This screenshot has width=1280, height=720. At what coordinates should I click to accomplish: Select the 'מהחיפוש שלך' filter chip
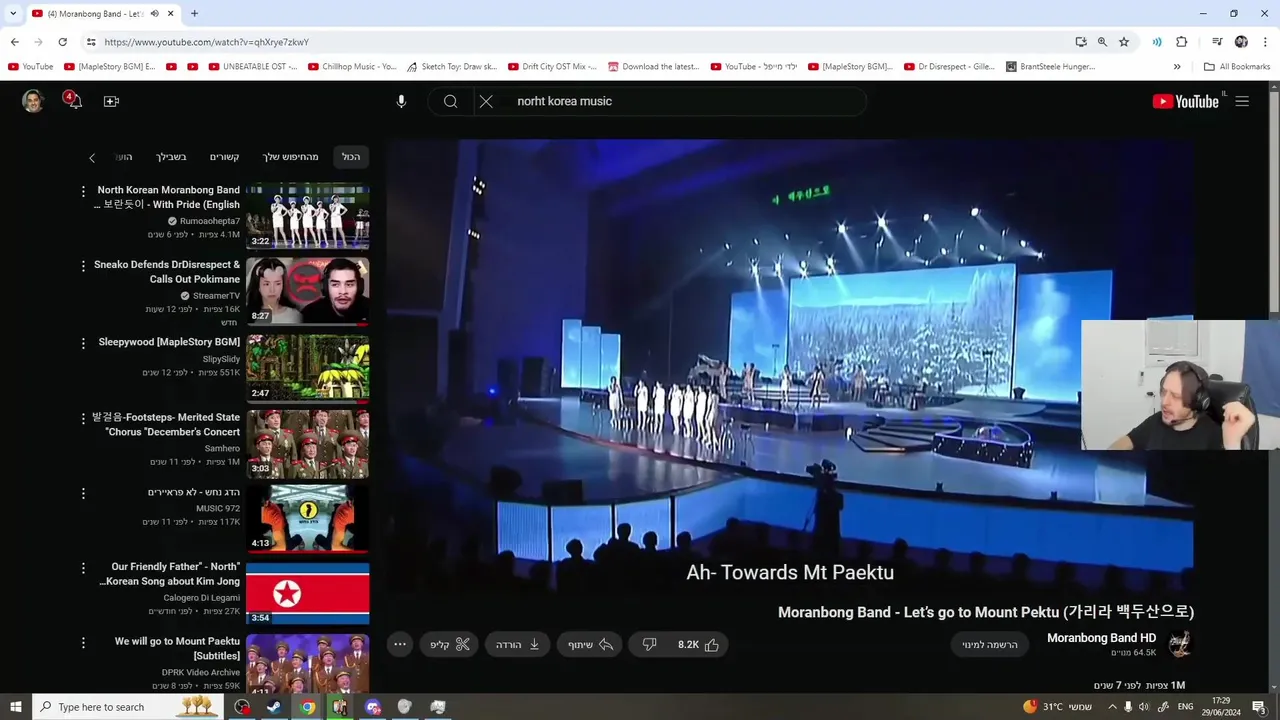tap(291, 157)
